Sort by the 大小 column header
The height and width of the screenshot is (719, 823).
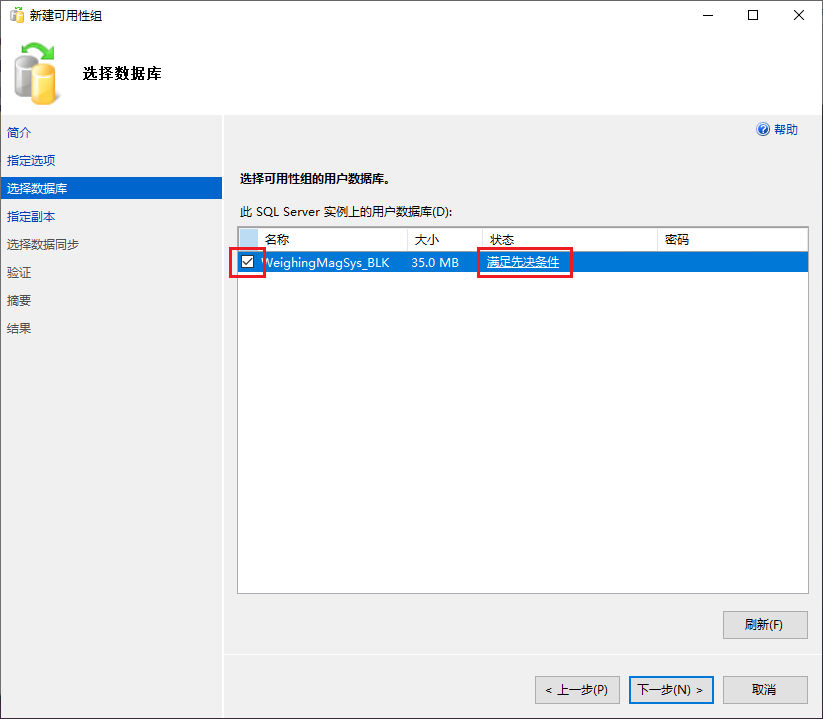[x=445, y=240]
